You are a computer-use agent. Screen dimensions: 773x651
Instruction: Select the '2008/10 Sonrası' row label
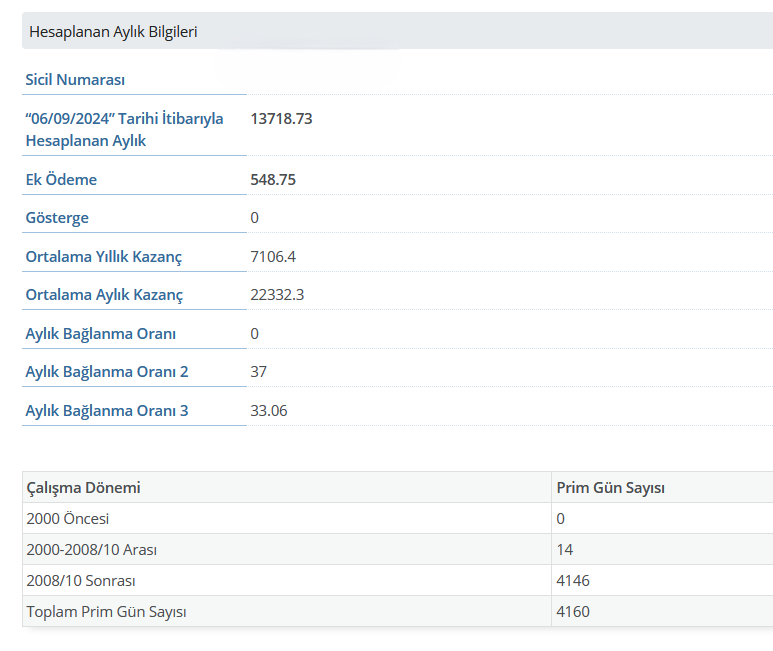[x=81, y=581]
